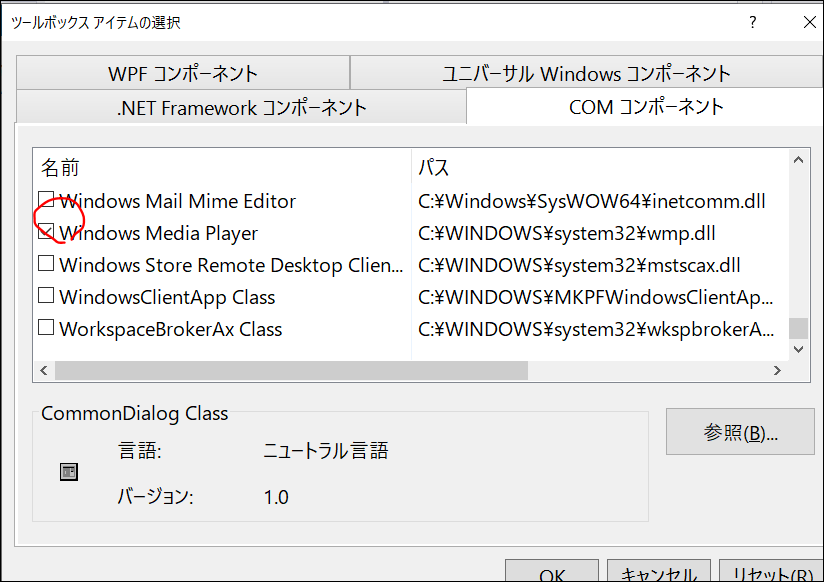The width and height of the screenshot is (824, 582).
Task: Select the WindowsClientApp Class row name
Action: pyautogui.click(x=167, y=297)
